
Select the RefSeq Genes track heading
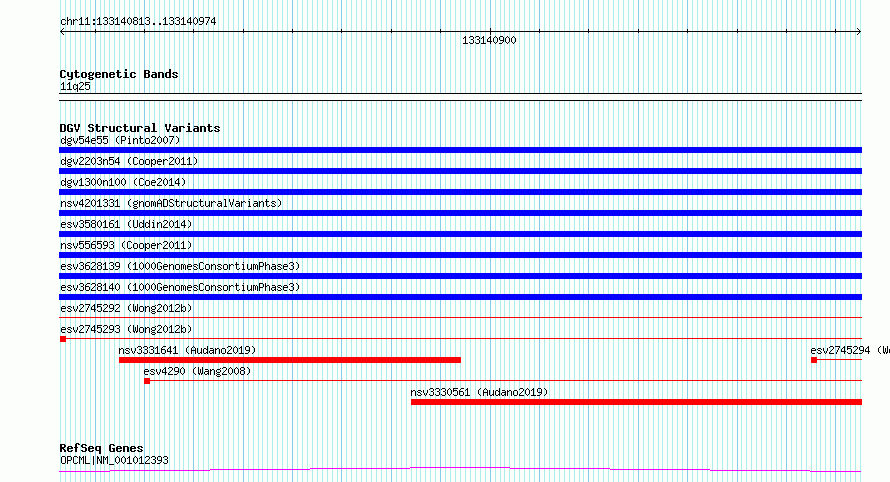tap(101, 448)
